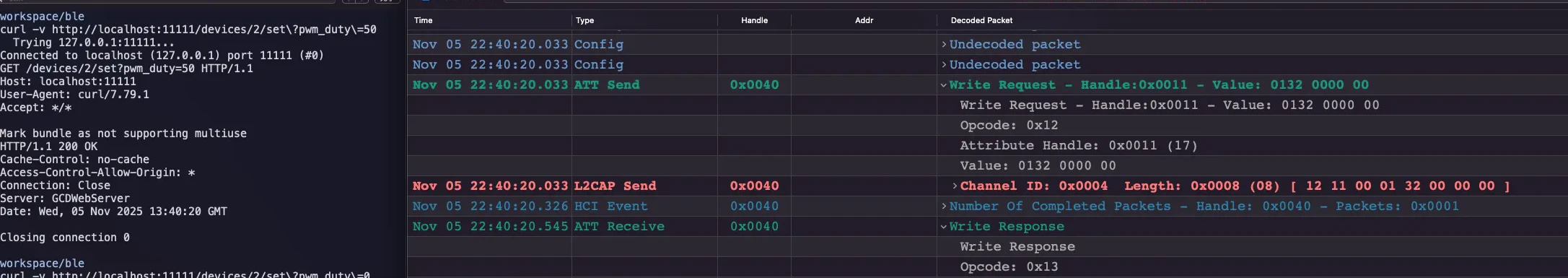Select the HCI Event packet row
Screen dimensions: 1568x278
(987, 206)
